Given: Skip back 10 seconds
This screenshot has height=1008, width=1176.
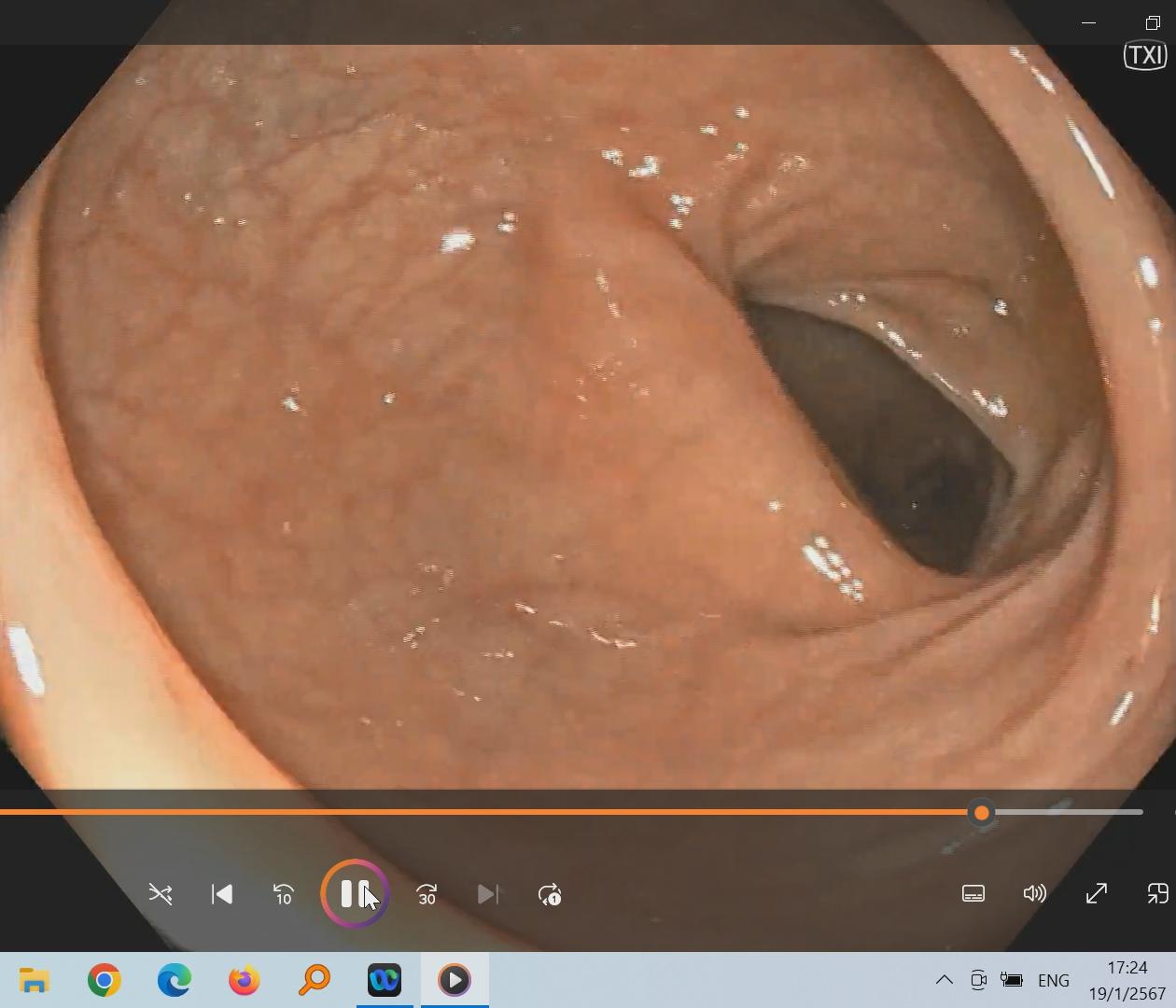Looking at the screenshot, I should coord(284,894).
